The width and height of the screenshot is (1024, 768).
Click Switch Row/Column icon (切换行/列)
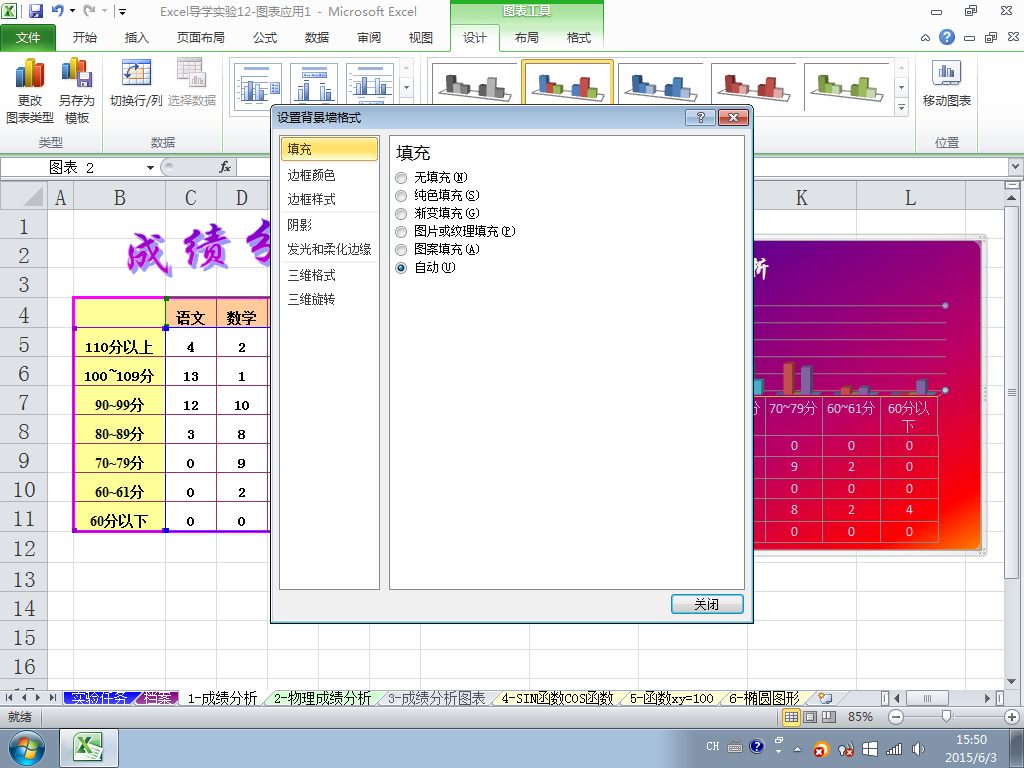click(136, 83)
